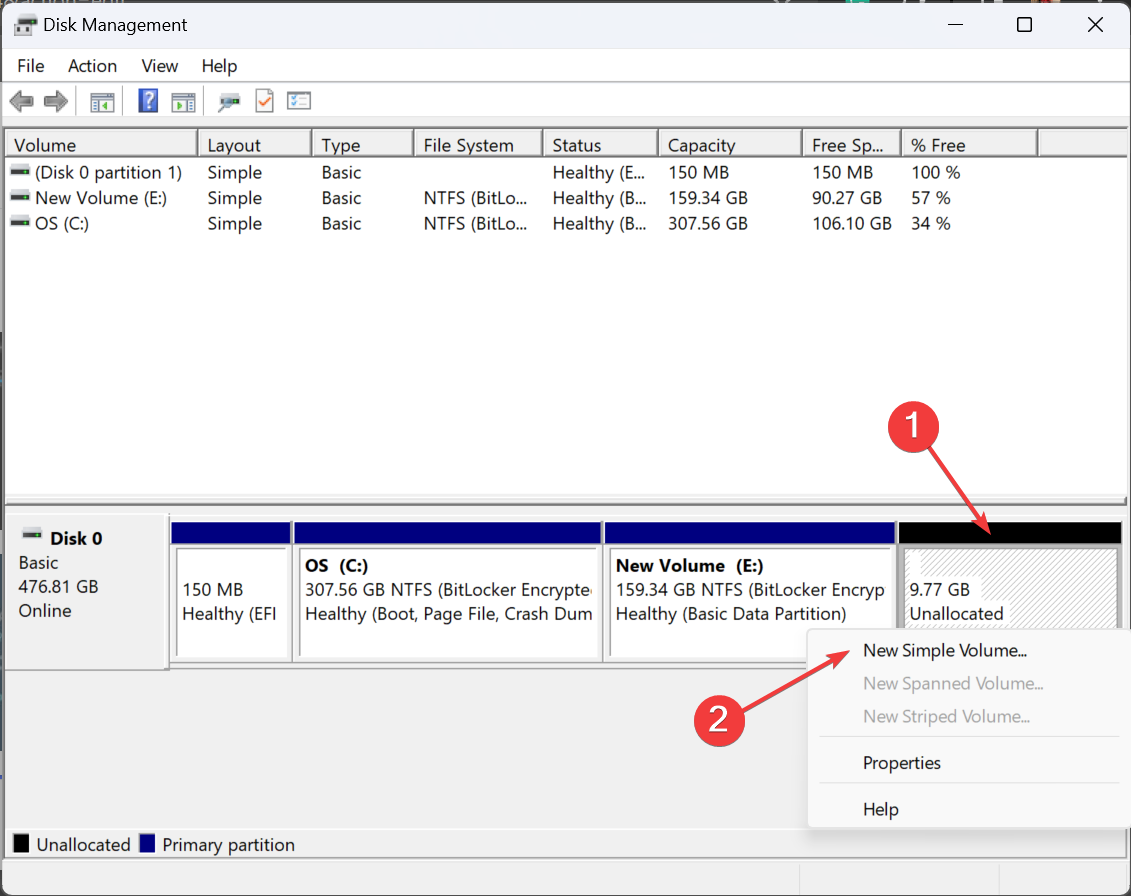The width and height of the screenshot is (1131, 896).
Task: Click the 106.10 GB free space cell
Action: (x=852, y=223)
